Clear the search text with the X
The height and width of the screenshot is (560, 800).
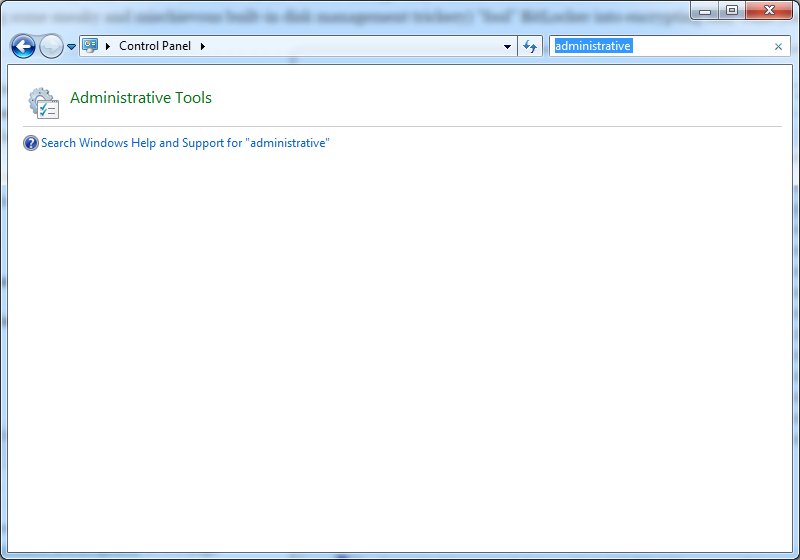point(778,46)
